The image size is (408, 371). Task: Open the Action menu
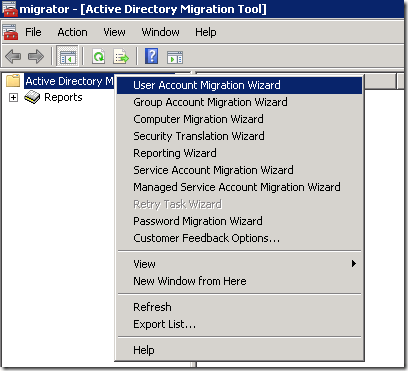[72, 32]
